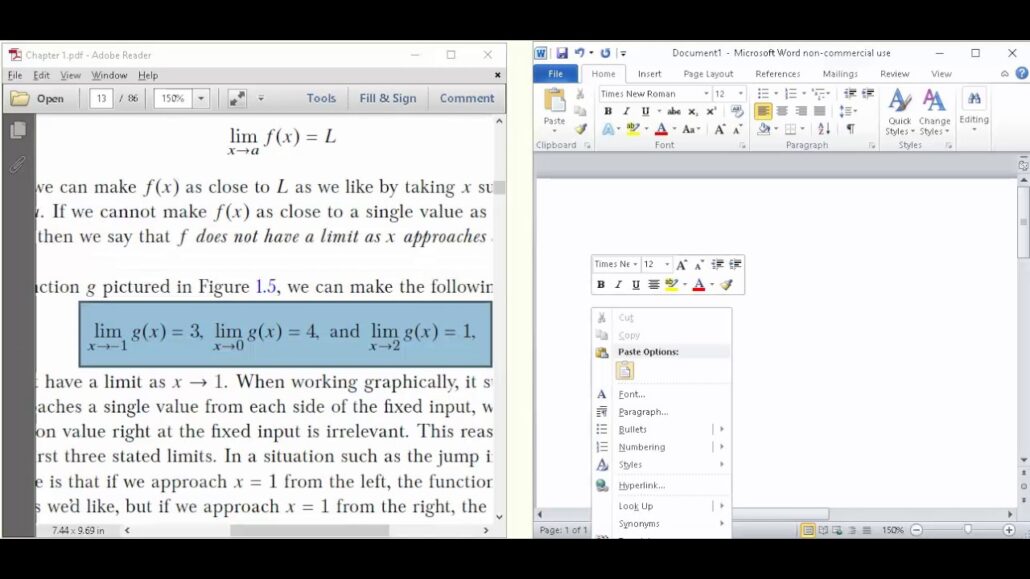Toggle Italic in the ribbon Font group
The image size is (1030, 579).
tap(625, 111)
